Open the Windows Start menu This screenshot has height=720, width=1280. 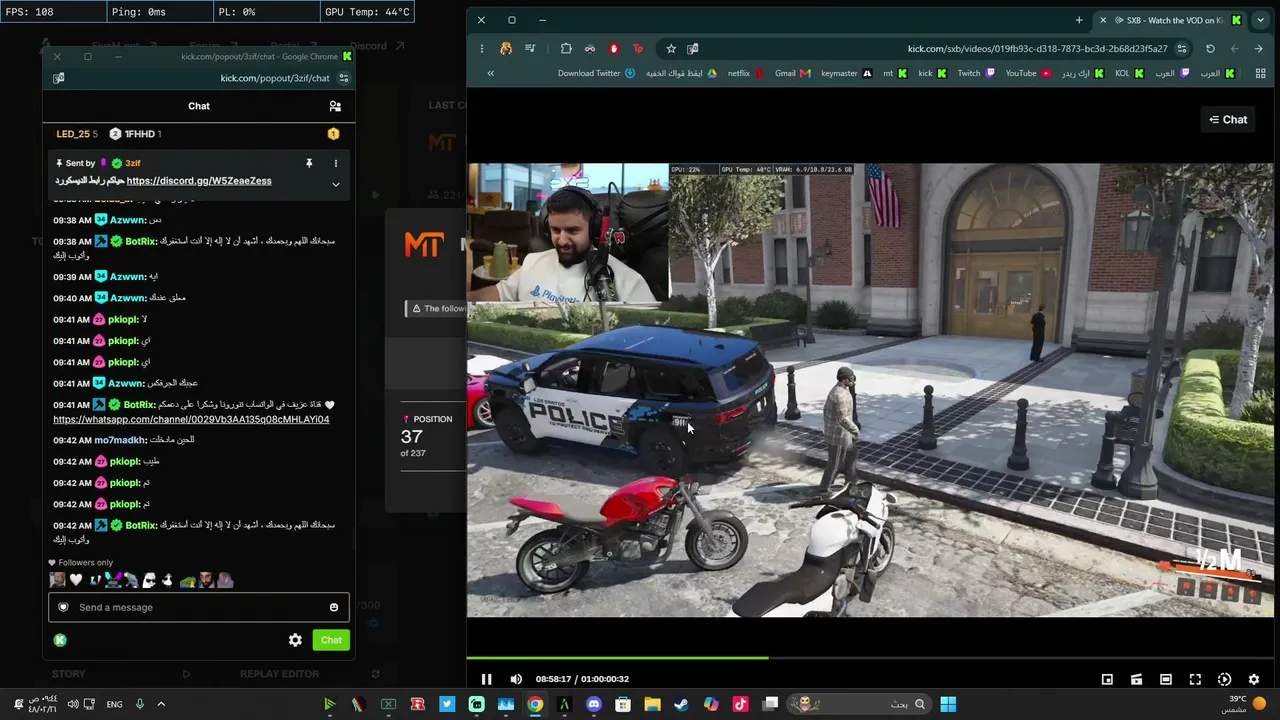tap(948, 704)
